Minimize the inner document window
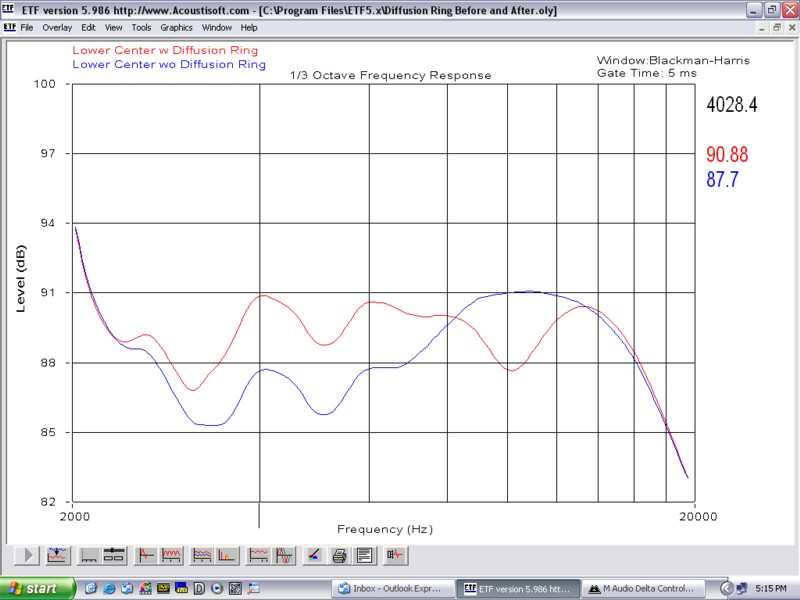 762,28
